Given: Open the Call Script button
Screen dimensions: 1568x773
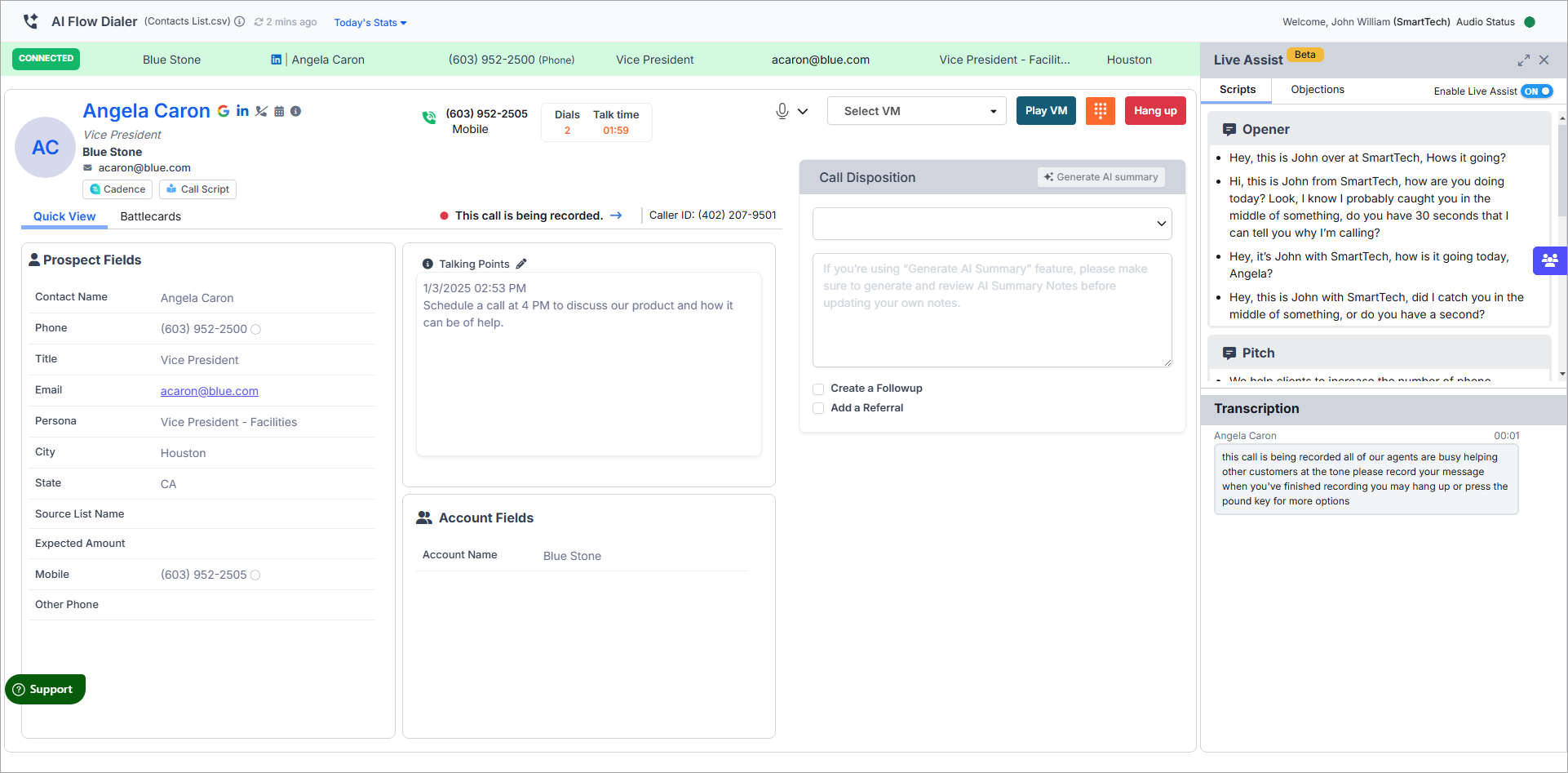Looking at the screenshot, I should click(x=197, y=189).
